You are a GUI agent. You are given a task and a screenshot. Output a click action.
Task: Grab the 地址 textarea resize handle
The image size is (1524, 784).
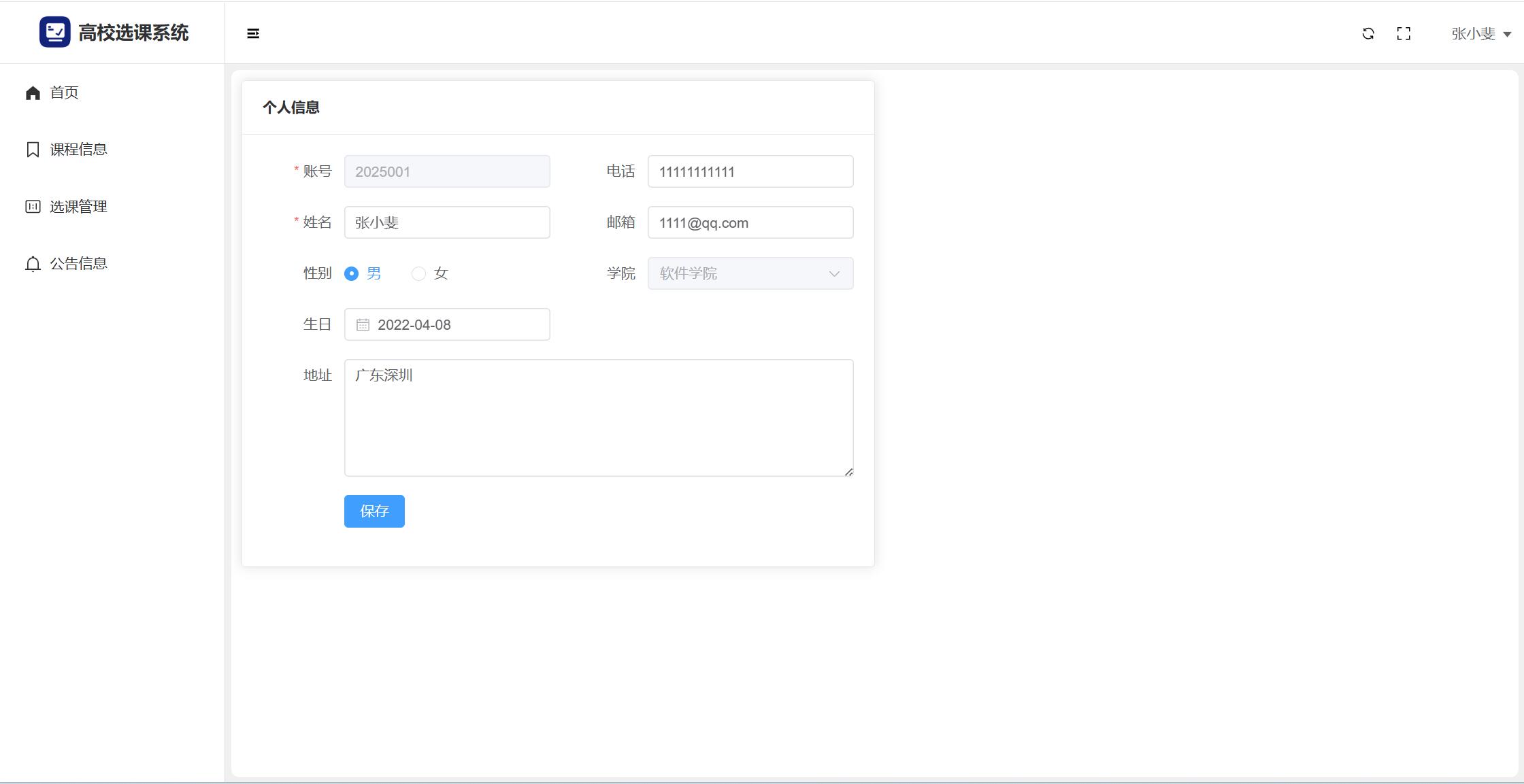pos(848,472)
